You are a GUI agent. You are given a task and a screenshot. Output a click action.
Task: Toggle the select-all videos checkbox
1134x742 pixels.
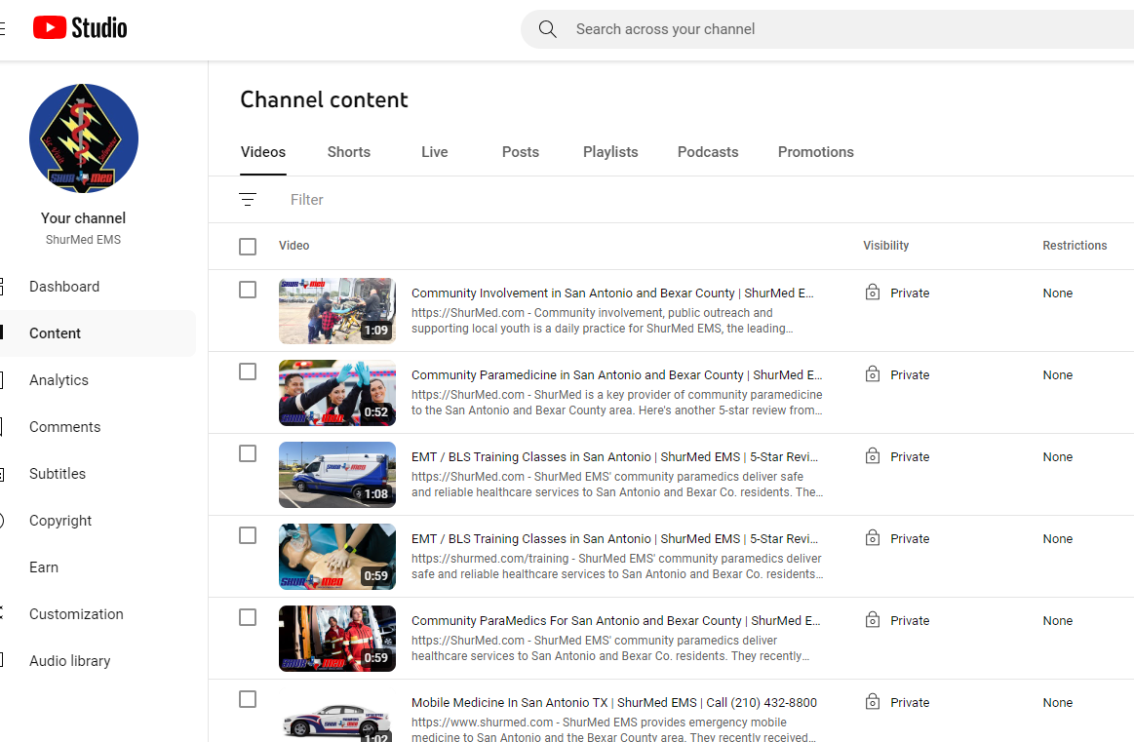tap(248, 246)
